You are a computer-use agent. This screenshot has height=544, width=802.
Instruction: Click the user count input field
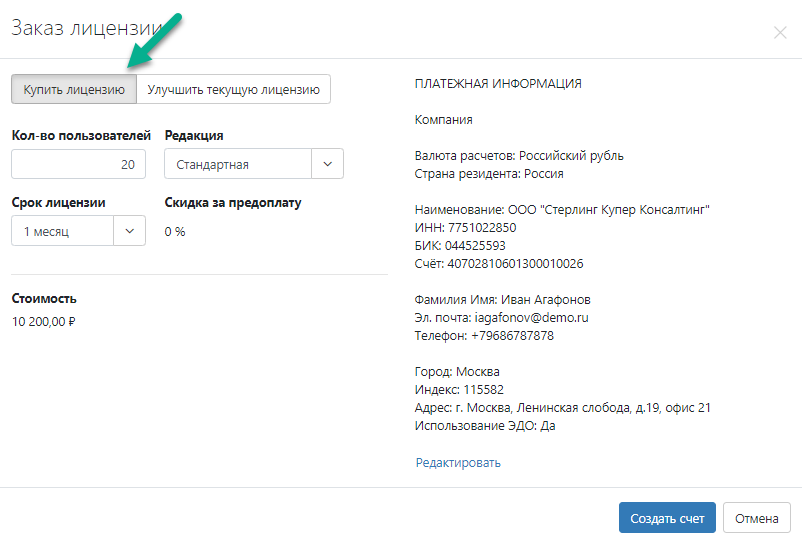(x=79, y=164)
